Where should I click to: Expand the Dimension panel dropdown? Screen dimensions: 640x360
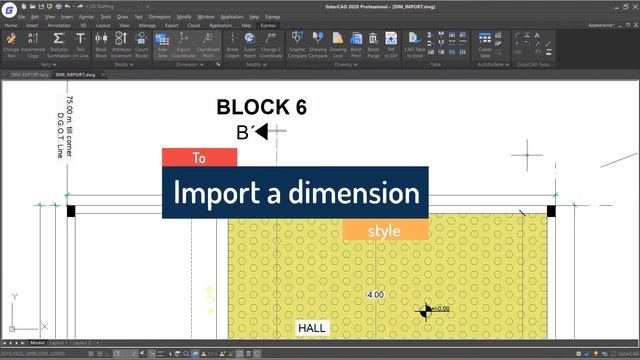point(190,64)
